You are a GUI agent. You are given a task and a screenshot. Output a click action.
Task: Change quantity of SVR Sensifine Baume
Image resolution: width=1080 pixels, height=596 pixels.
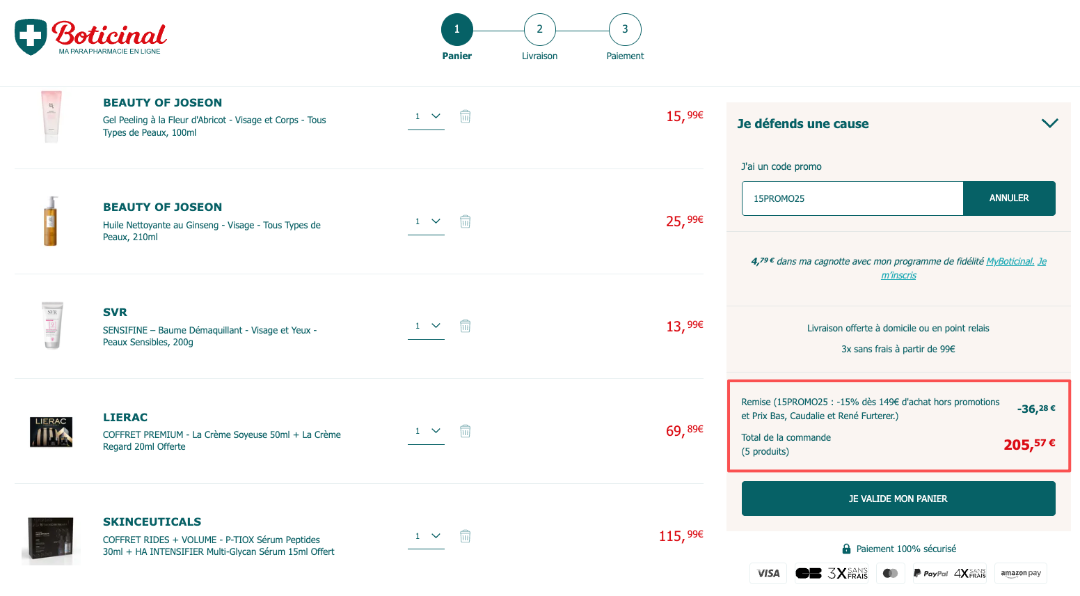(427, 326)
